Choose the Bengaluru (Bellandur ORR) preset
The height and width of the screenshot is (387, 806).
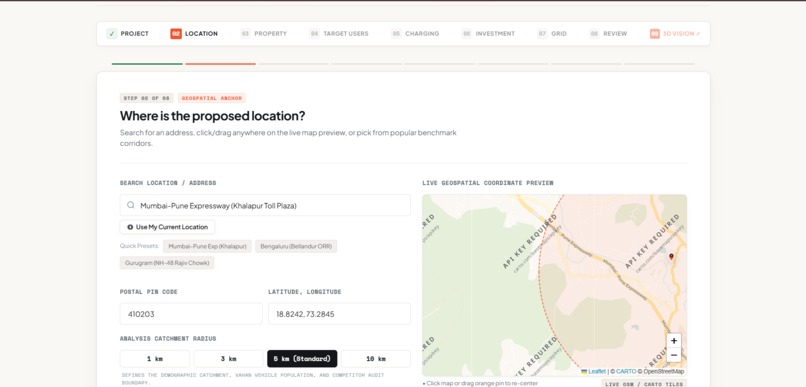tap(296, 247)
